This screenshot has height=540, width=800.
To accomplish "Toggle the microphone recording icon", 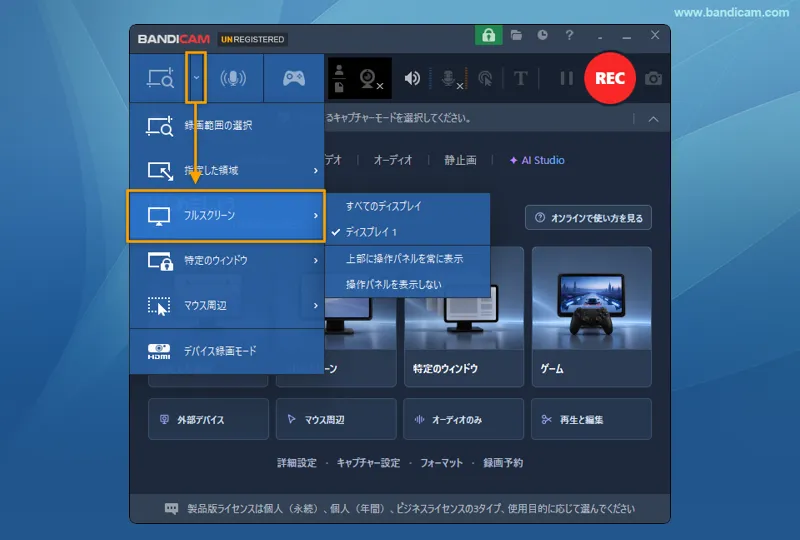I will (x=451, y=79).
